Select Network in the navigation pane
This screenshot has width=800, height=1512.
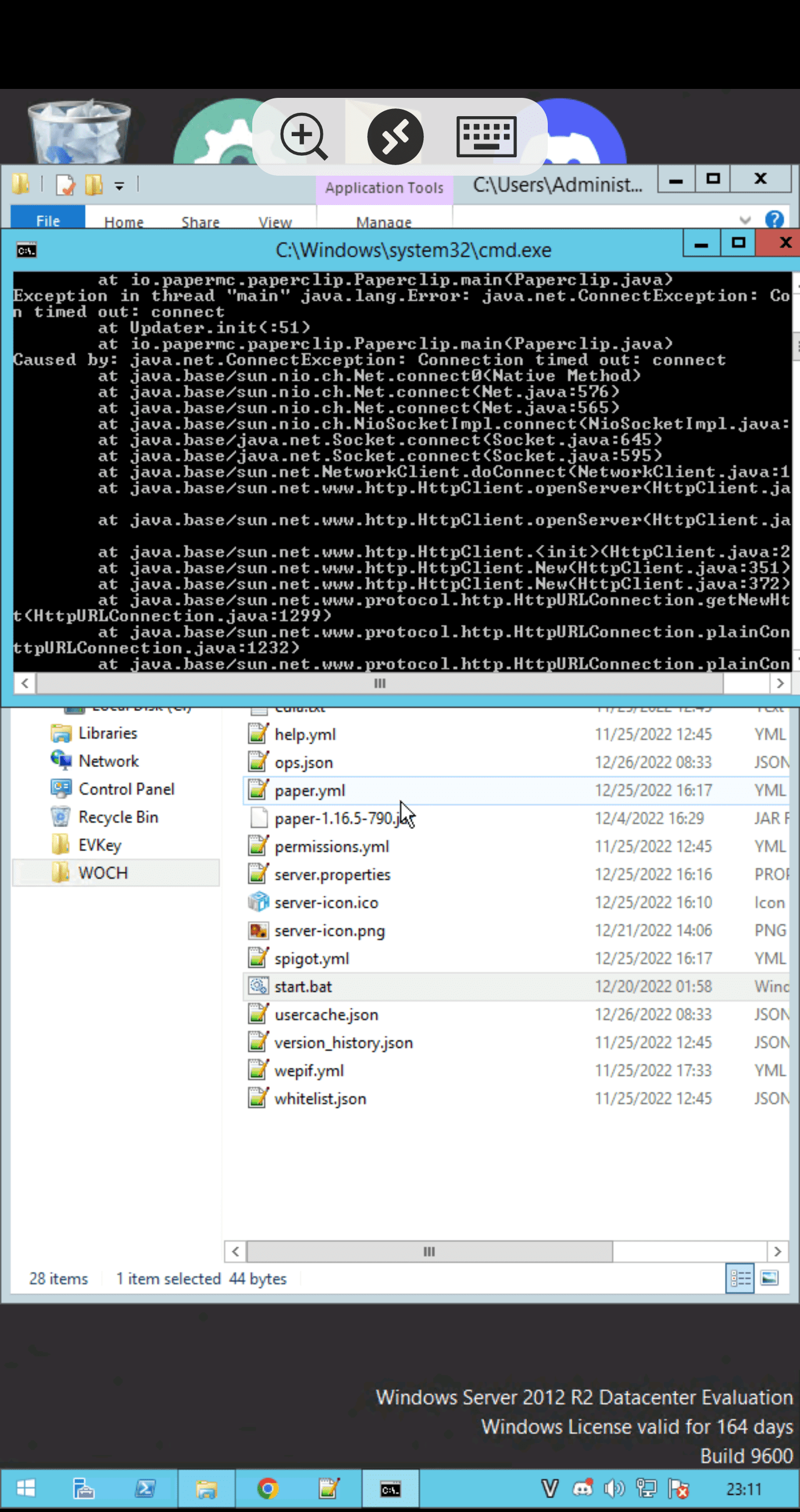click(x=108, y=762)
